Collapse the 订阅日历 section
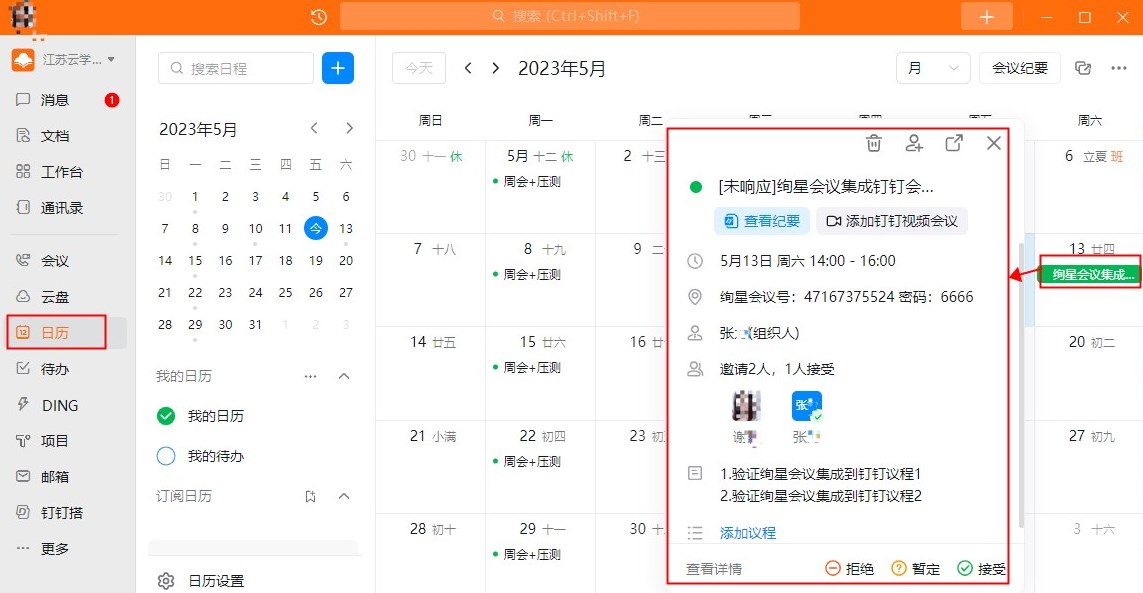This screenshot has width=1143, height=593. 344,497
